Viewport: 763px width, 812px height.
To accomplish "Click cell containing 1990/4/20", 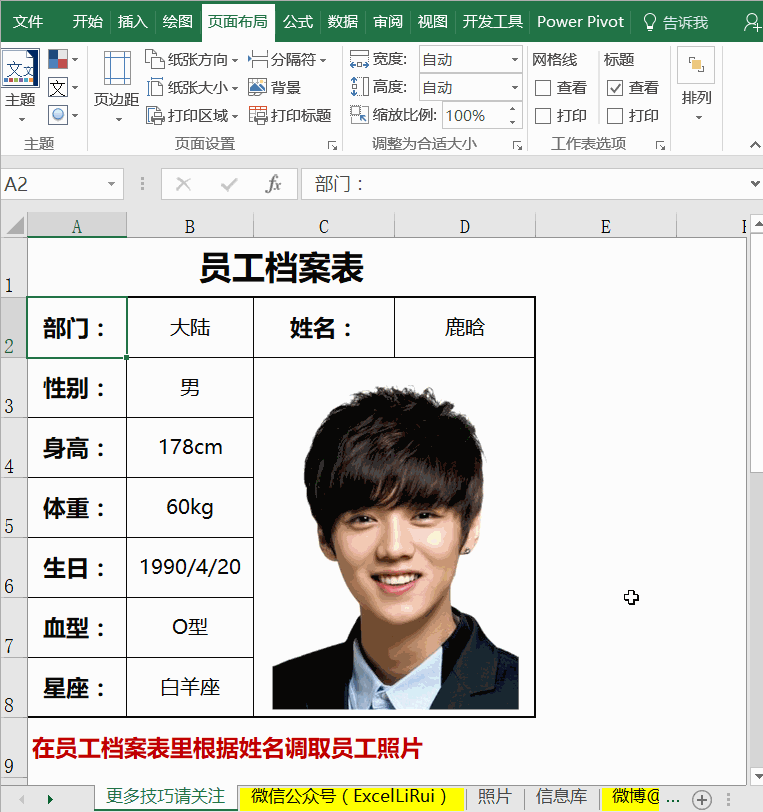I will [190, 568].
